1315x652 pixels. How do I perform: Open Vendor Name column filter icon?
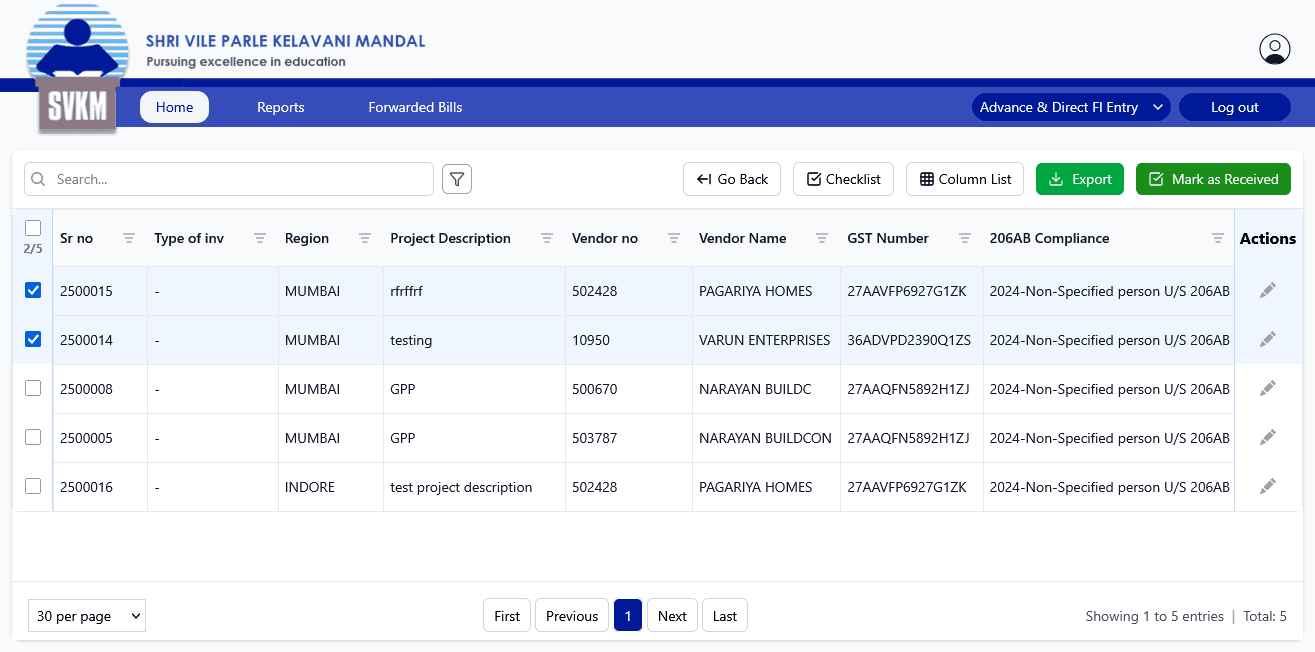[822, 238]
